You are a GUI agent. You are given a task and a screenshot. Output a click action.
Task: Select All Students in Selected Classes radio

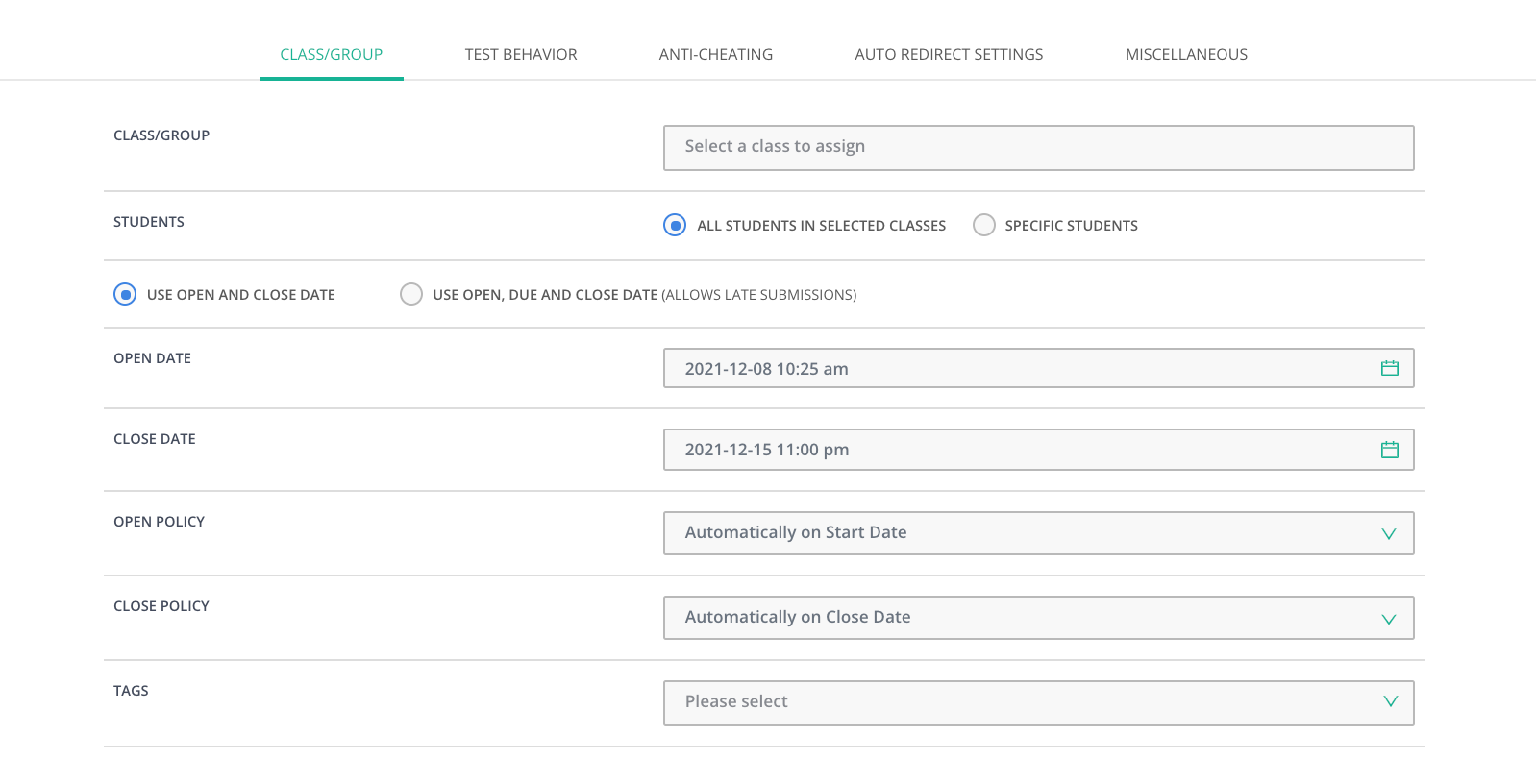(x=675, y=225)
